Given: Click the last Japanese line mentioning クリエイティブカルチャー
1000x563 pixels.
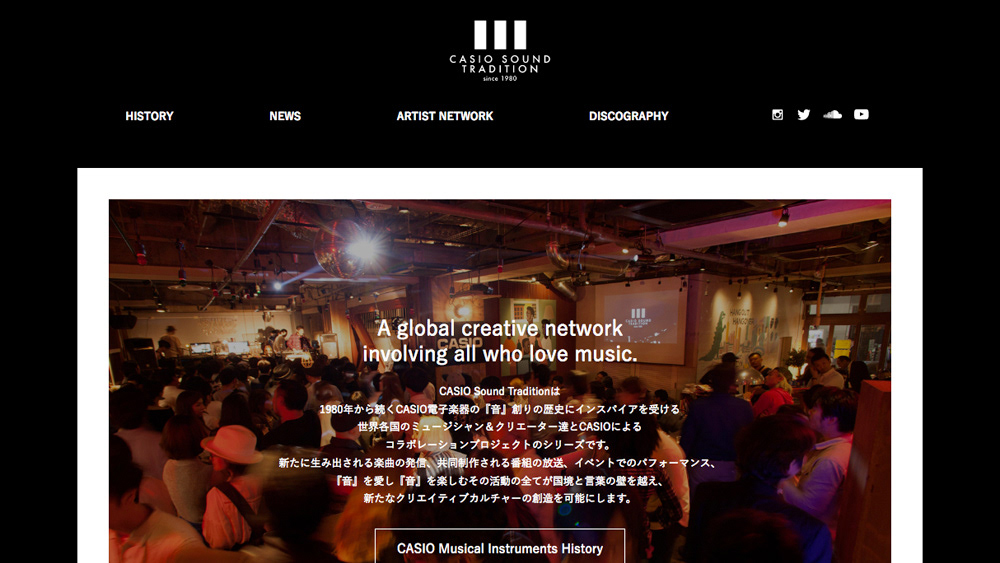Looking at the screenshot, I should tap(497, 499).
